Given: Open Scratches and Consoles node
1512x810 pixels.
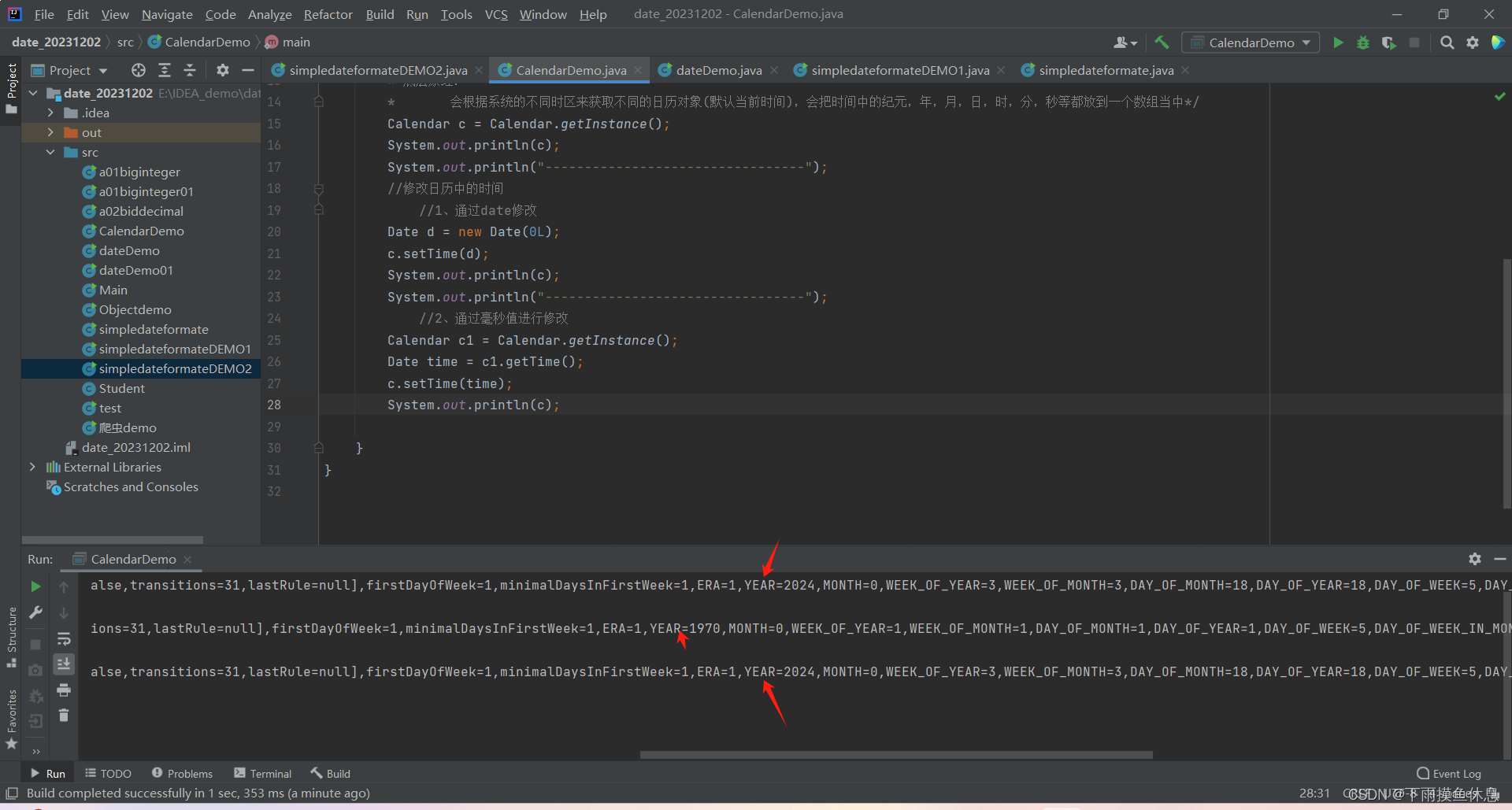Looking at the screenshot, I should (x=131, y=486).
